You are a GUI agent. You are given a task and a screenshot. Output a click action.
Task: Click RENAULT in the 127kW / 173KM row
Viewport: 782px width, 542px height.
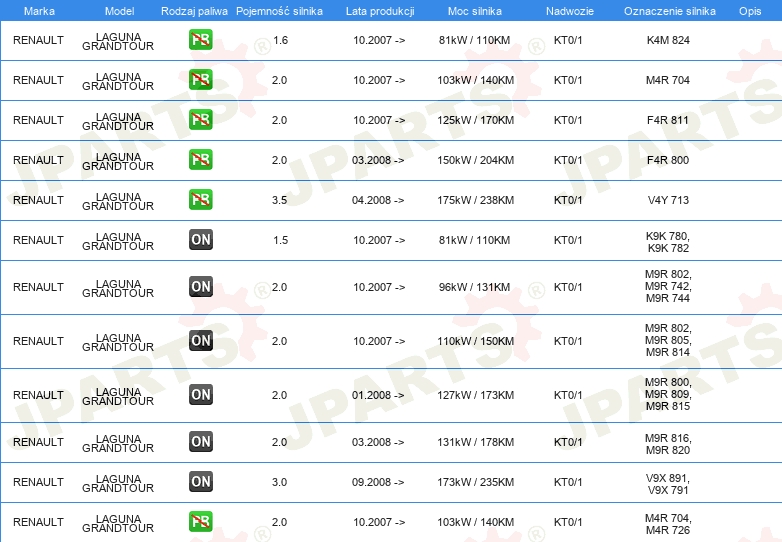point(38,395)
